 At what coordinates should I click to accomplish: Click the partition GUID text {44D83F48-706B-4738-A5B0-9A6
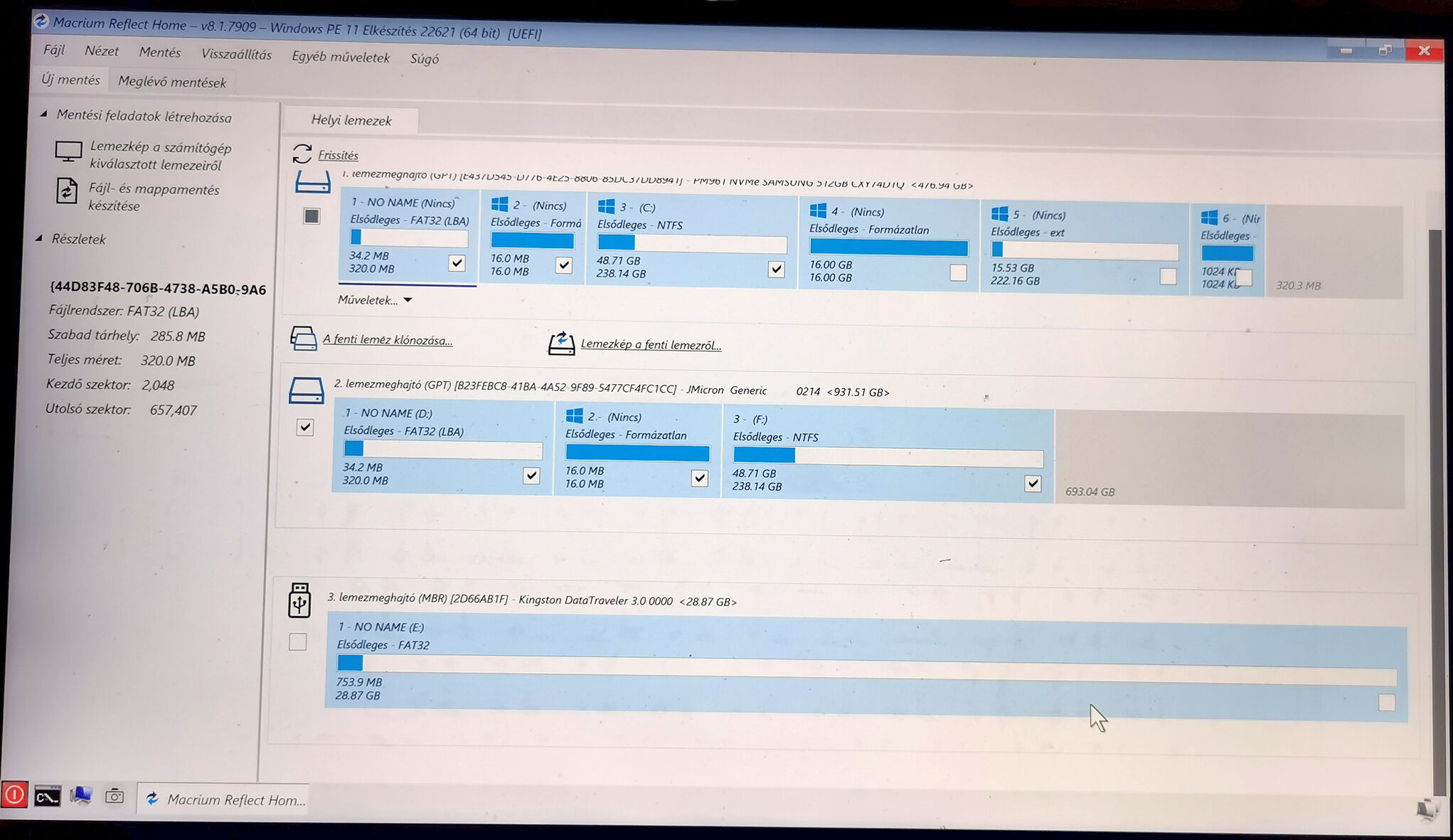coord(158,288)
